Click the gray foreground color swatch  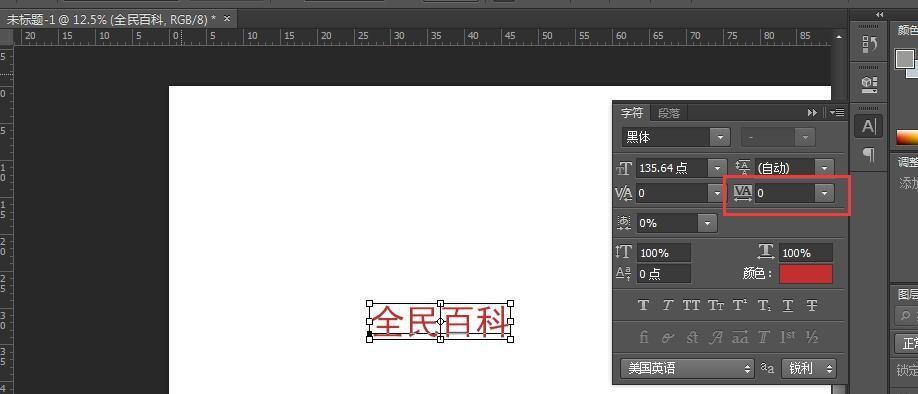click(x=905, y=59)
